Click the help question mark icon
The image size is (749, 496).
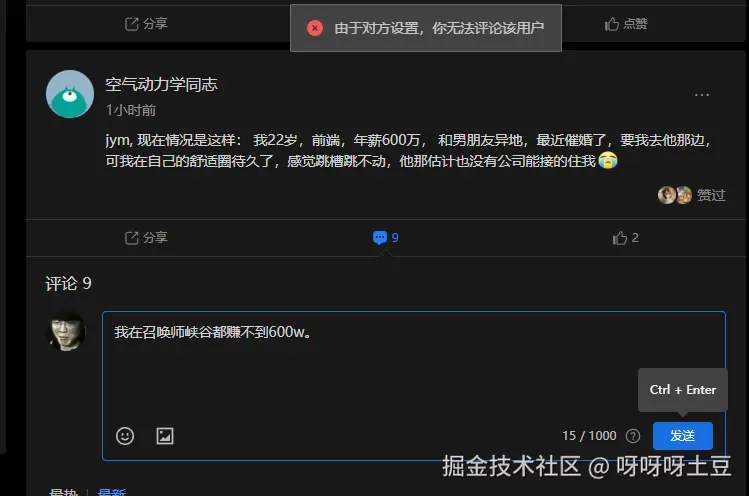click(x=632, y=436)
